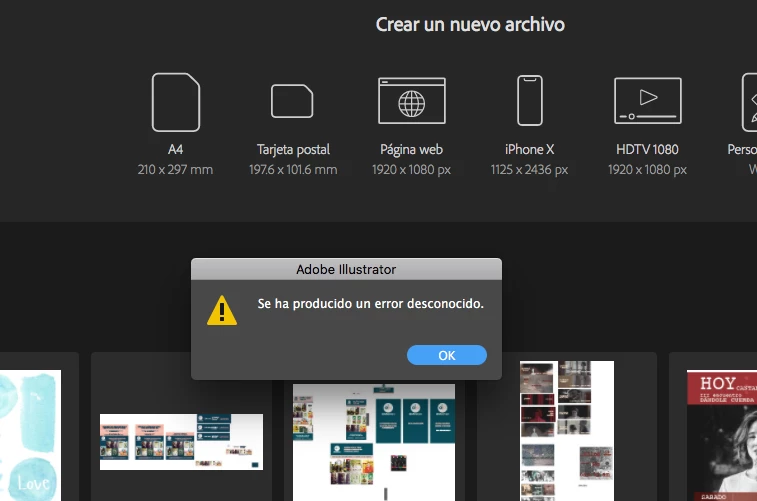Select the A4 document preset icon

tap(176, 102)
